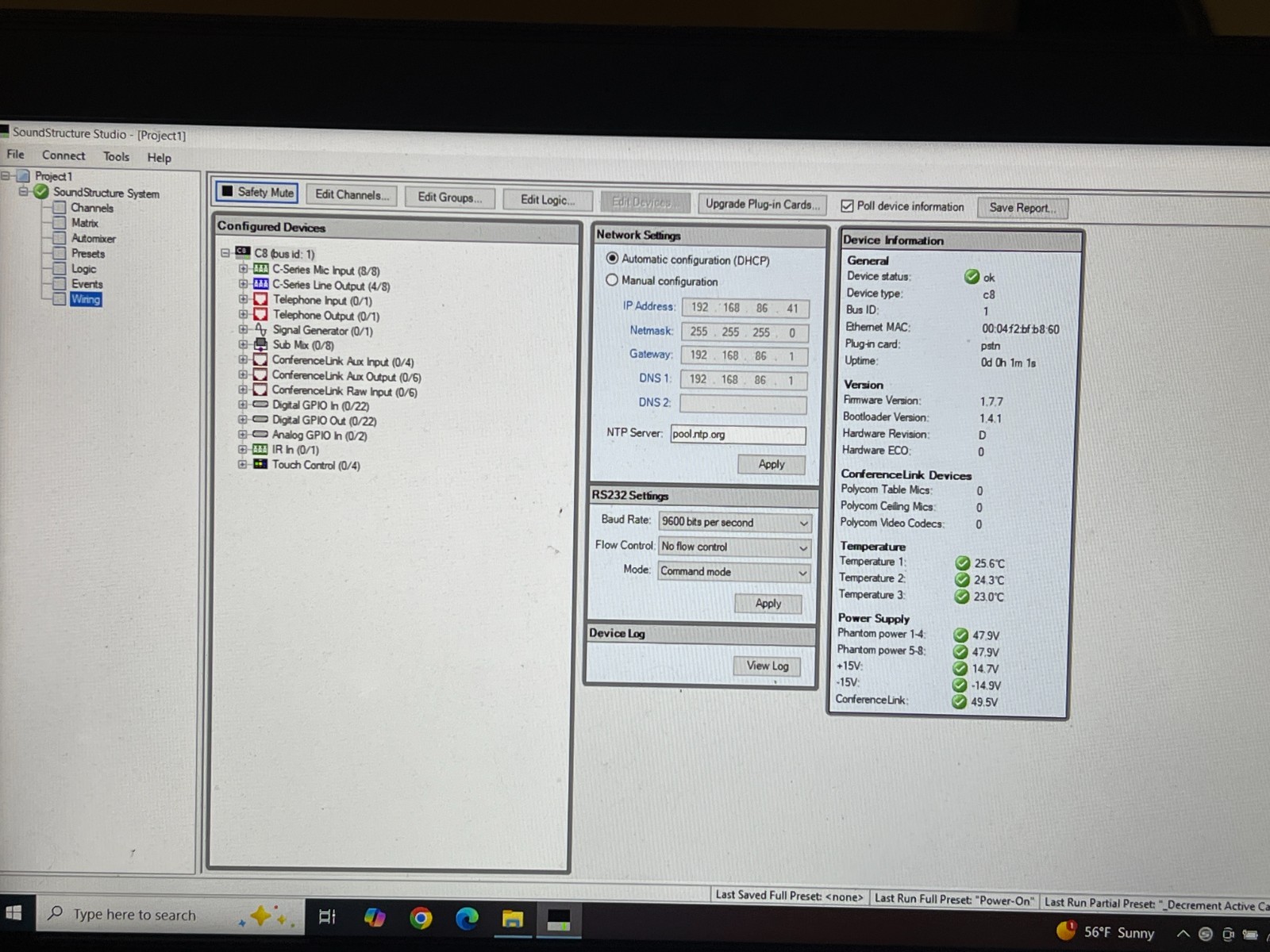Click Edit Logic button

tap(548, 199)
